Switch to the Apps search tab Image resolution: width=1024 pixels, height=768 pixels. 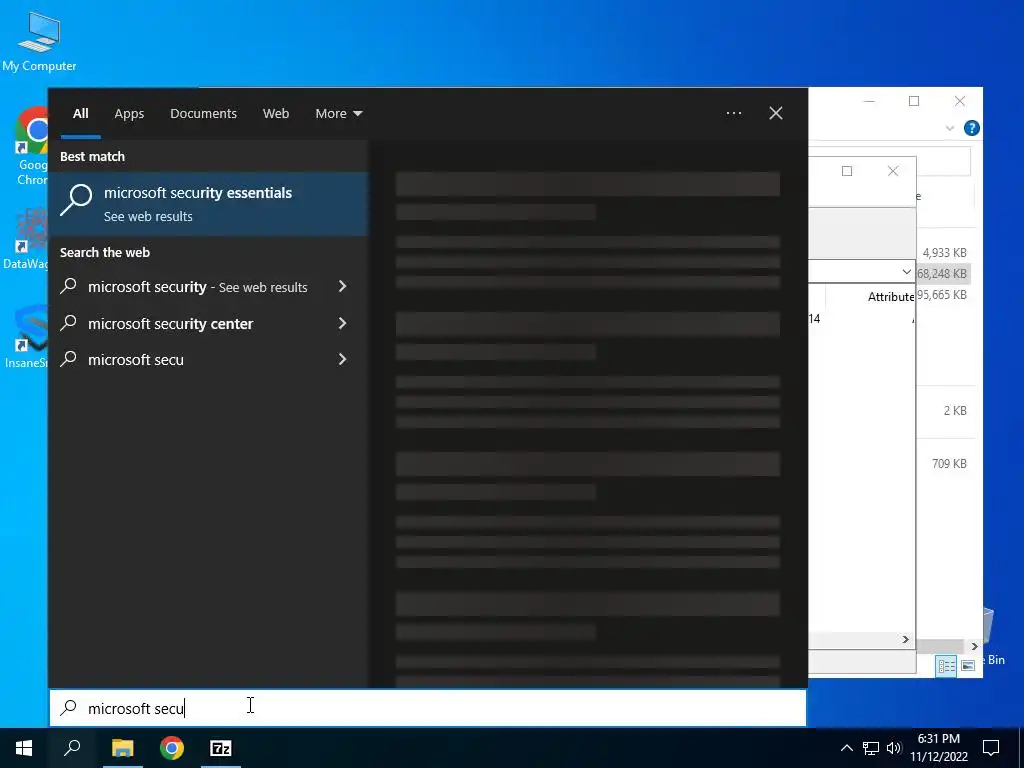click(129, 114)
